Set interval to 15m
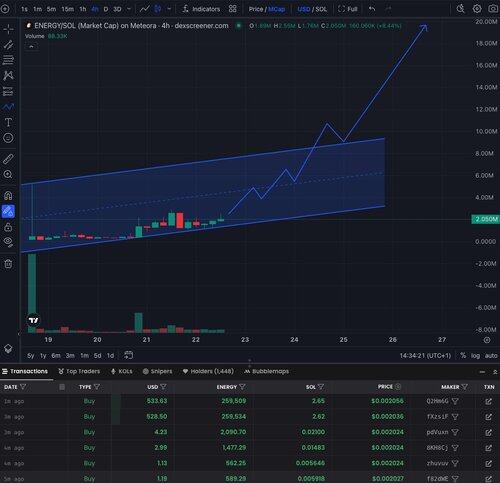Viewport: 500px width, 483px height. pyautogui.click(x=67, y=9)
